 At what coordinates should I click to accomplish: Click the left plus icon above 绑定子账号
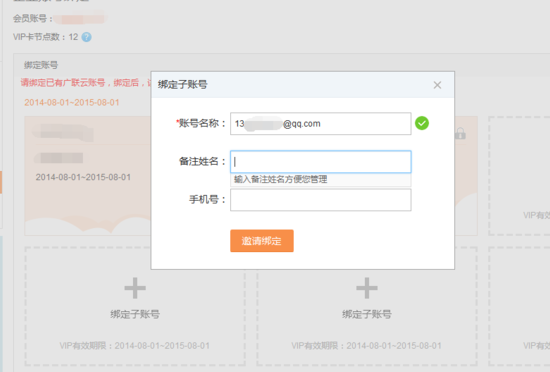point(135,288)
